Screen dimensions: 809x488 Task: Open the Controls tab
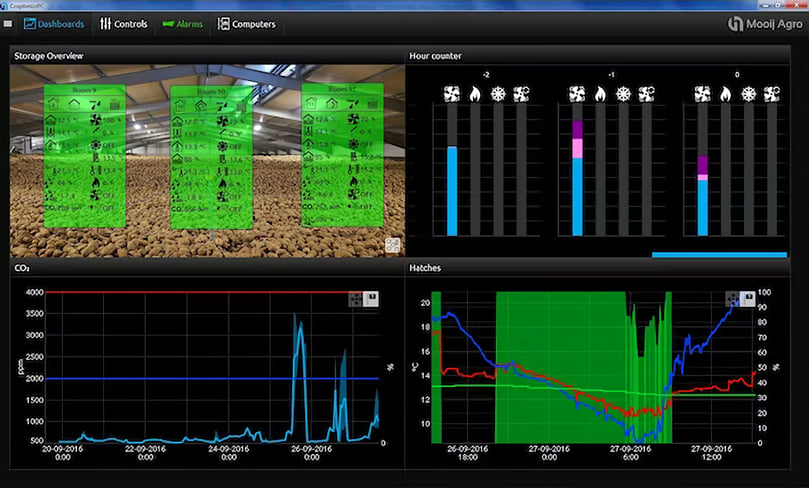click(124, 24)
